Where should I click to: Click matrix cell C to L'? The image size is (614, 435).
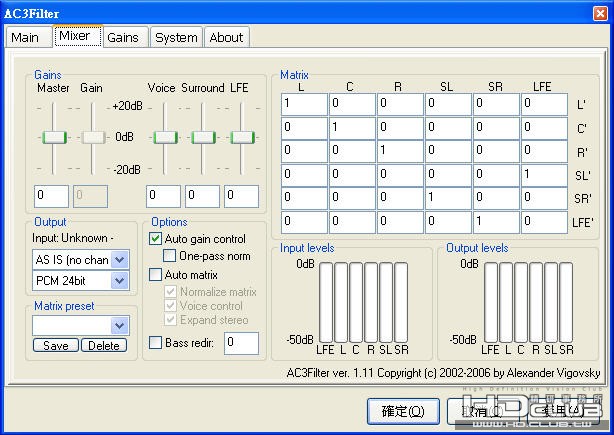click(352, 104)
